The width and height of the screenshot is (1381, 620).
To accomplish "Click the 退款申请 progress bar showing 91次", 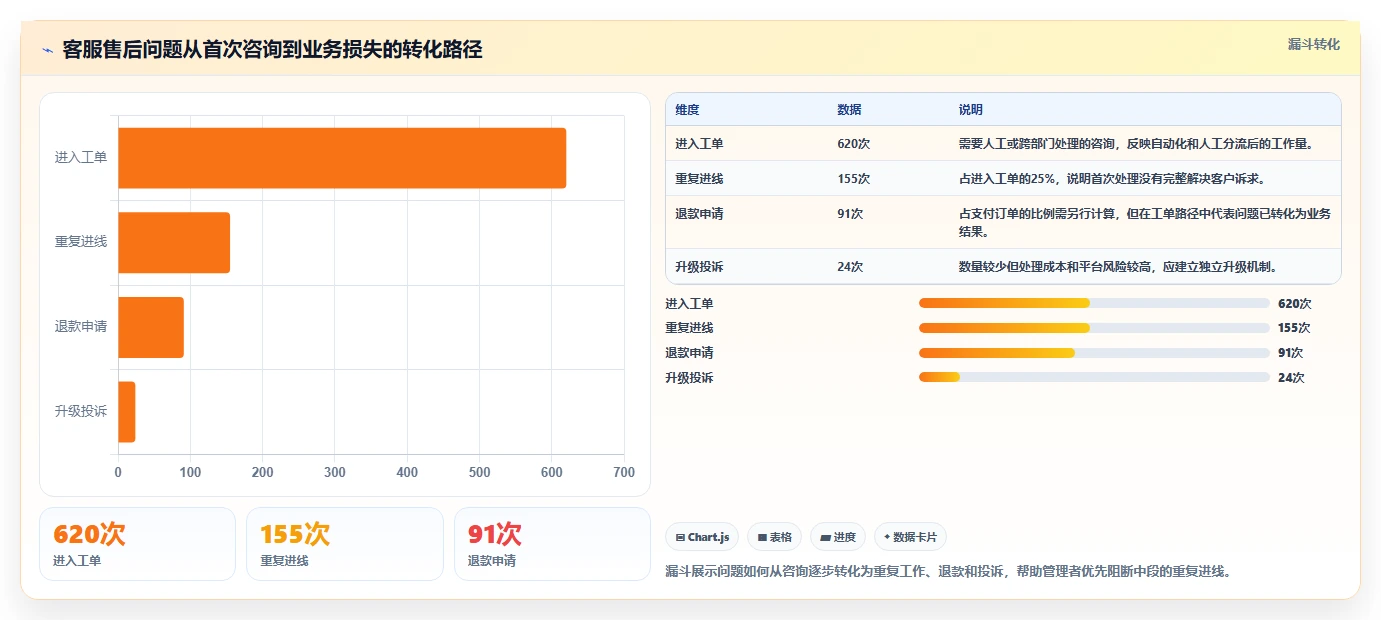I will click(x=1094, y=353).
